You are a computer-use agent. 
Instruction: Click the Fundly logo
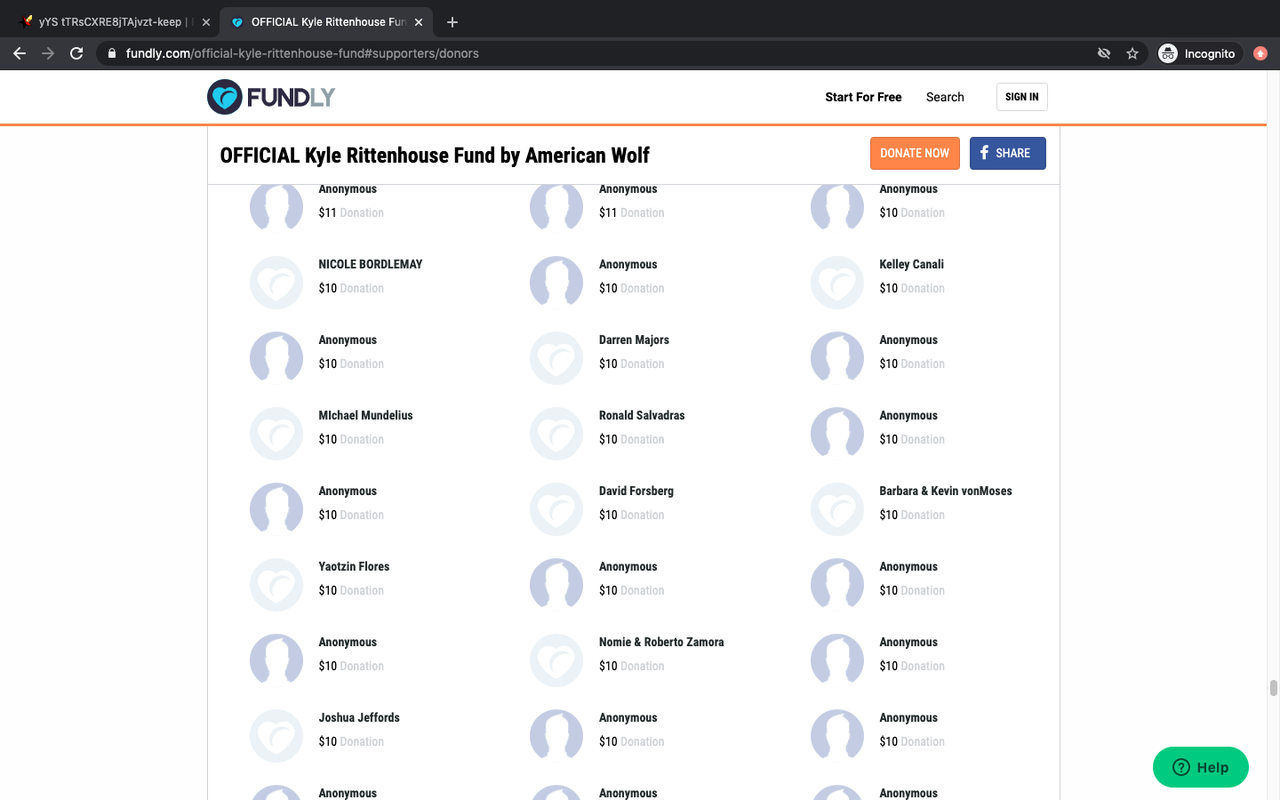coord(271,97)
